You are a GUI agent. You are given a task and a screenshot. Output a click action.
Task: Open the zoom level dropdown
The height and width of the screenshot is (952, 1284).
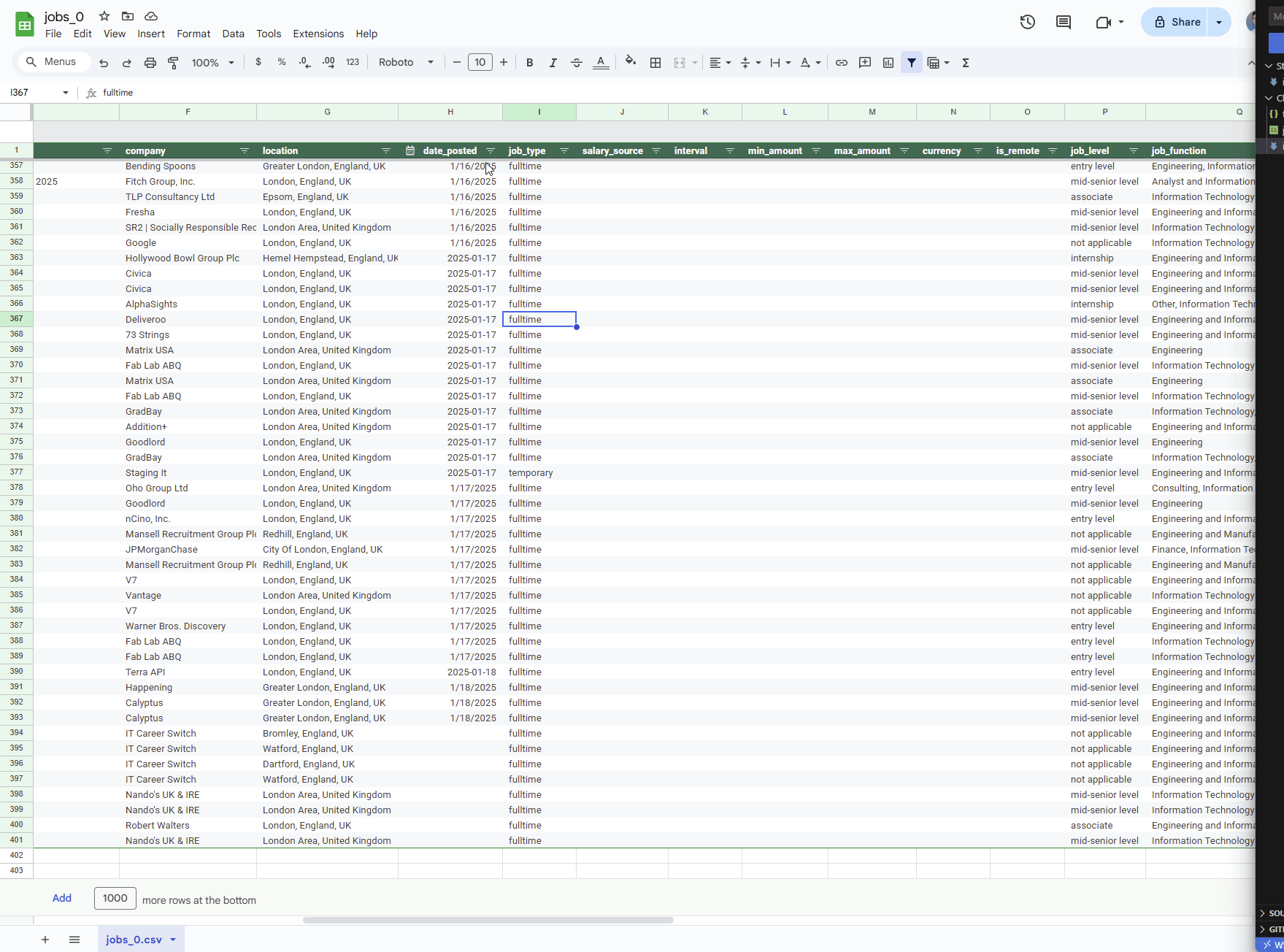[212, 62]
